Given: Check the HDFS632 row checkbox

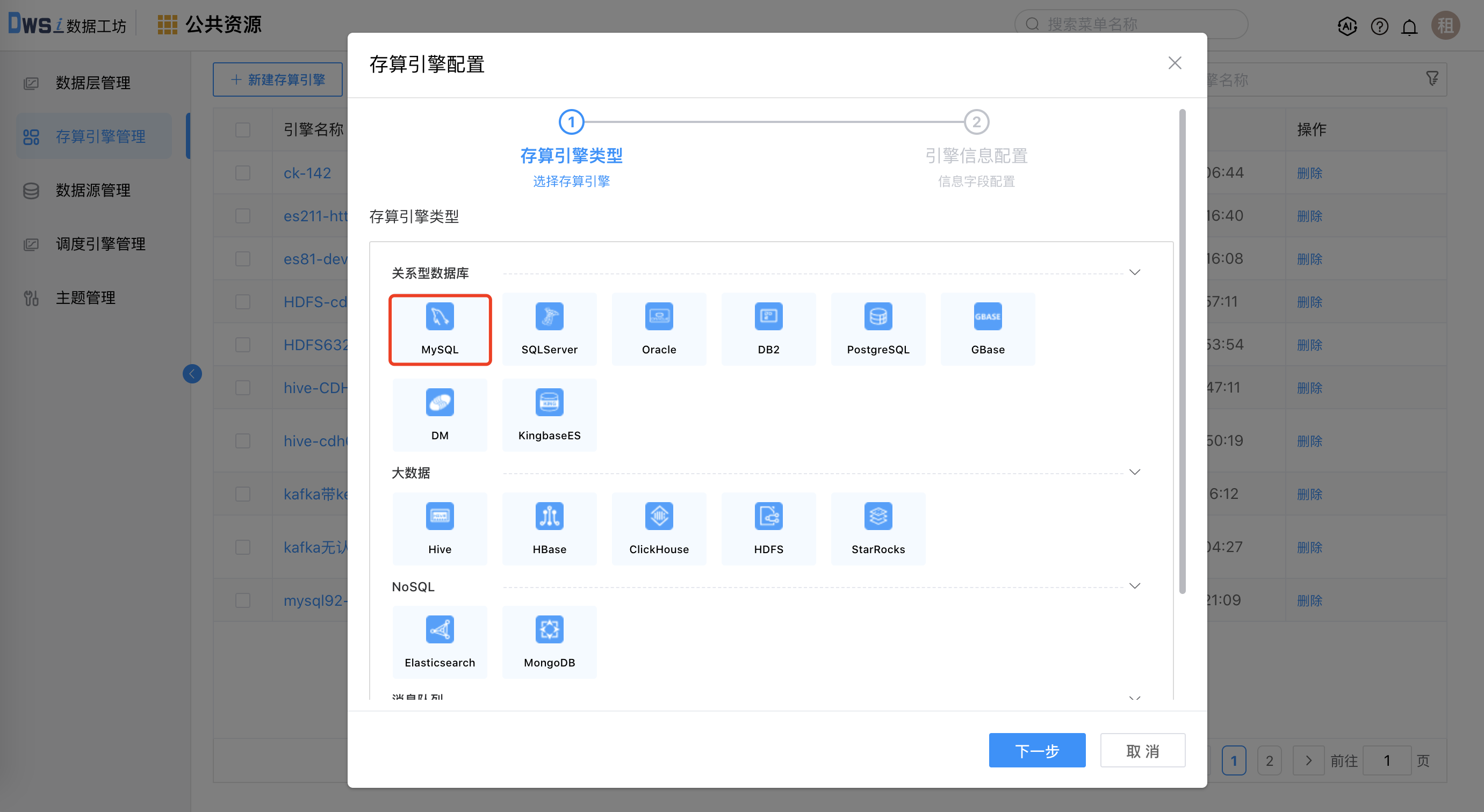Looking at the screenshot, I should 242,344.
